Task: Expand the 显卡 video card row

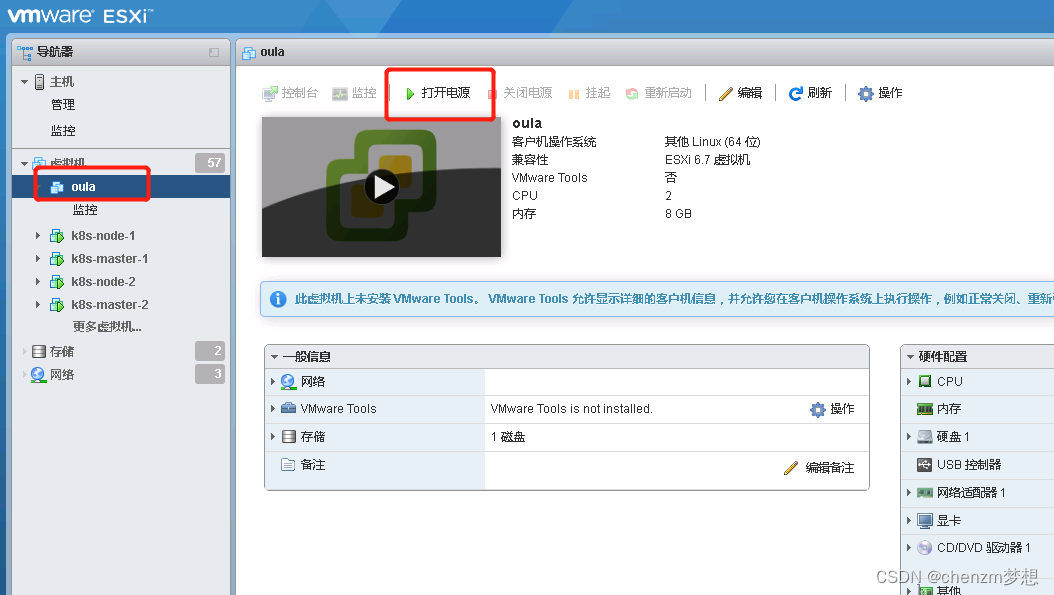Action: [909, 520]
